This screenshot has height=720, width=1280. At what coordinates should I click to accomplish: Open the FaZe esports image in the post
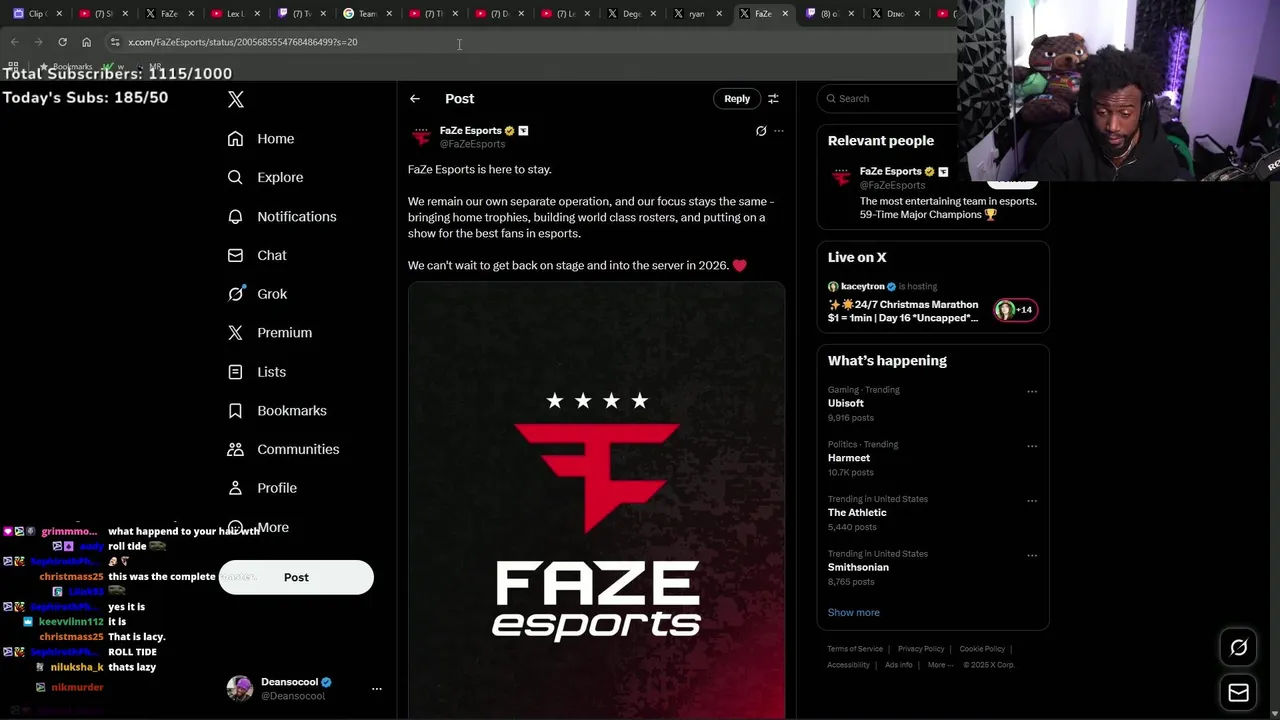[597, 500]
